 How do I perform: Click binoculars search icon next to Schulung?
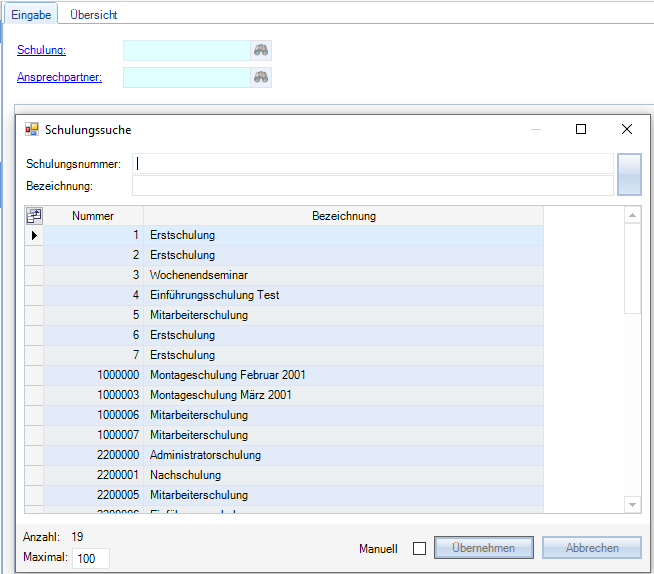[x=261, y=51]
